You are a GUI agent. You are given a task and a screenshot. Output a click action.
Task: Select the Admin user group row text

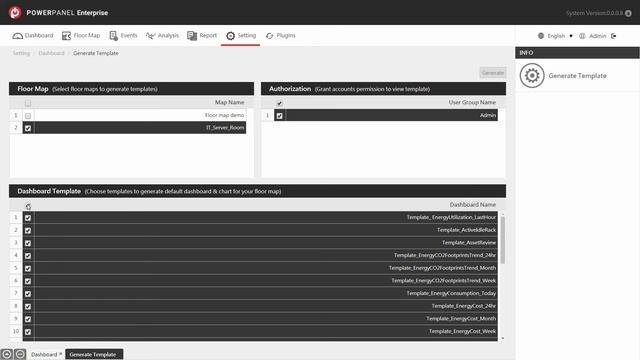pos(488,115)
